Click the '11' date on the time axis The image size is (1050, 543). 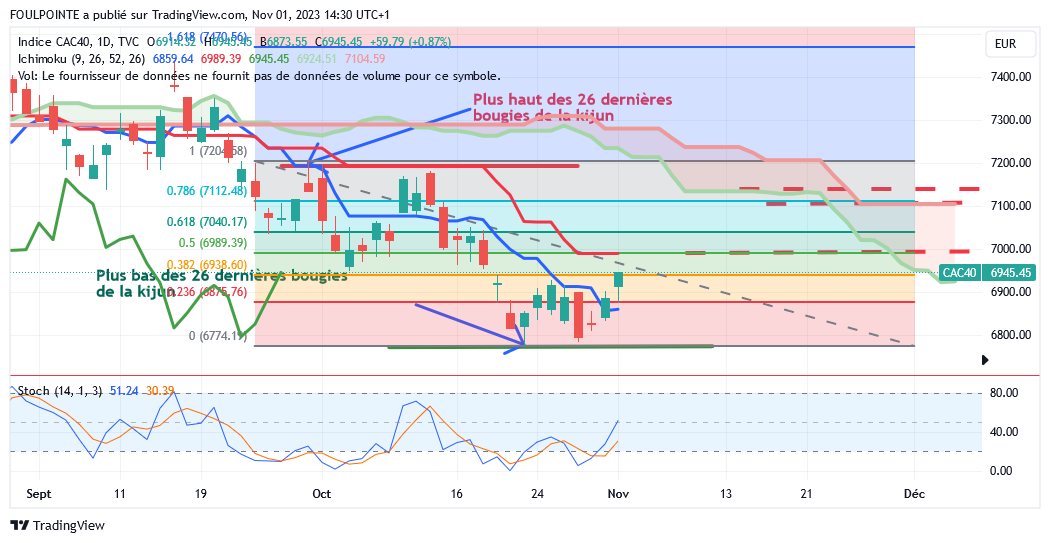pyautogui.click(x=119, y=494)
